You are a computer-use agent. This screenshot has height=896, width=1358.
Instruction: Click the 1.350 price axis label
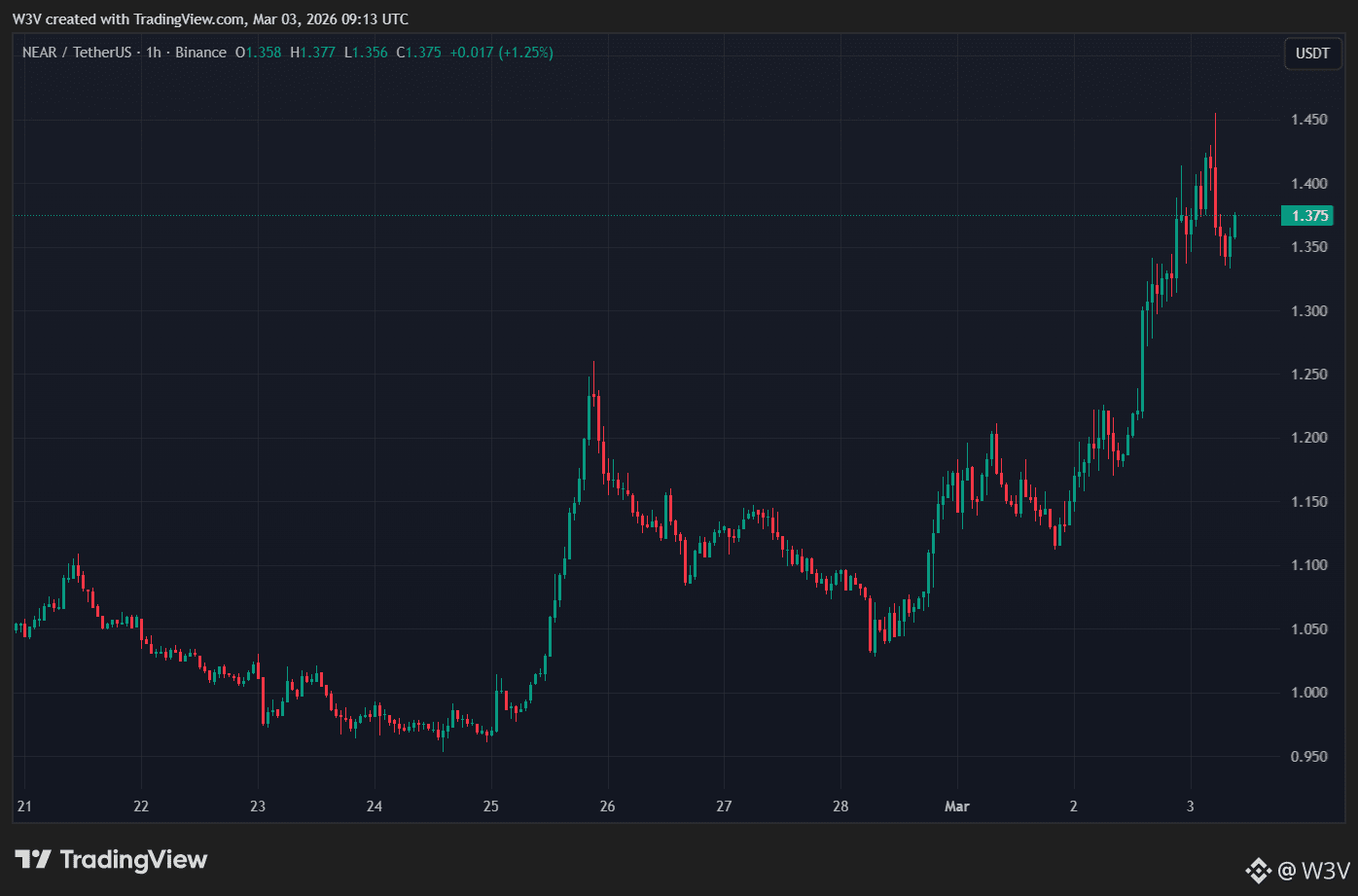pos(1309,247)
